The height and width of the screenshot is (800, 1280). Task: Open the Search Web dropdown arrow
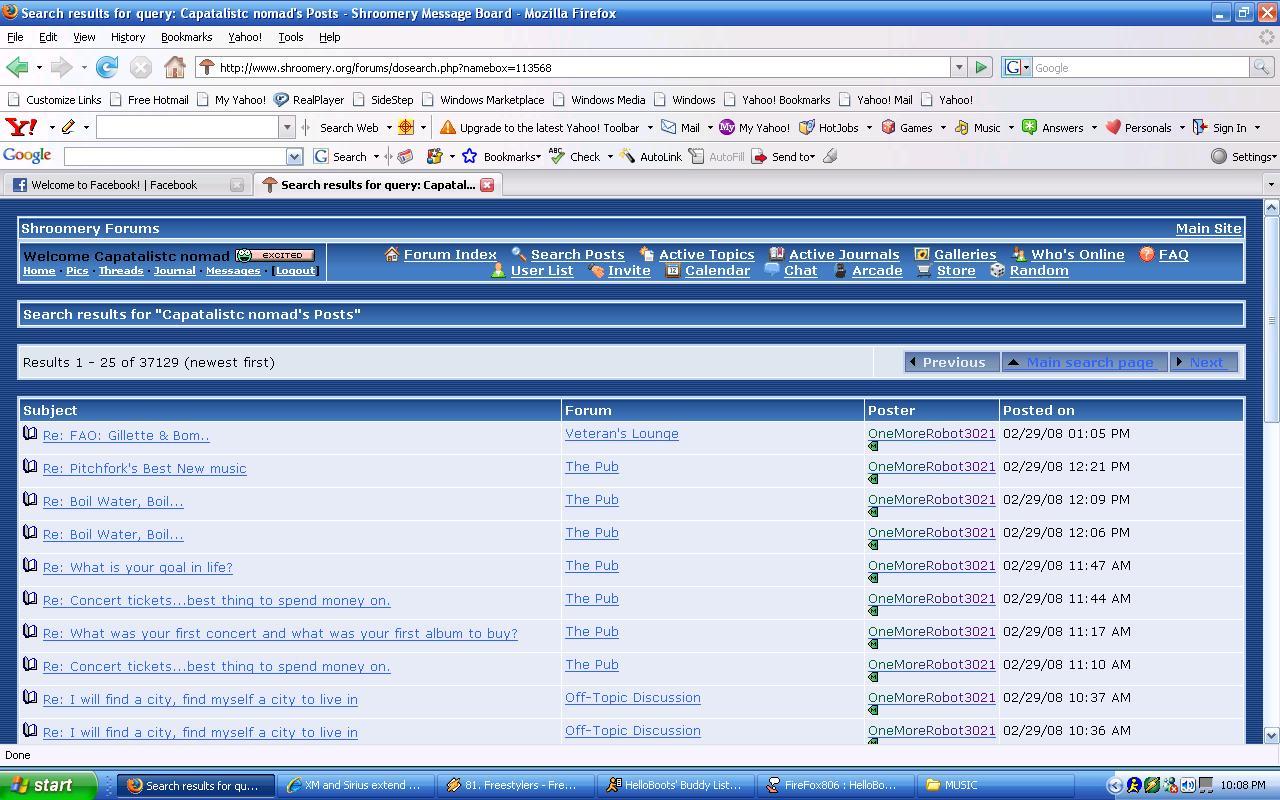[x=389, y=127]
